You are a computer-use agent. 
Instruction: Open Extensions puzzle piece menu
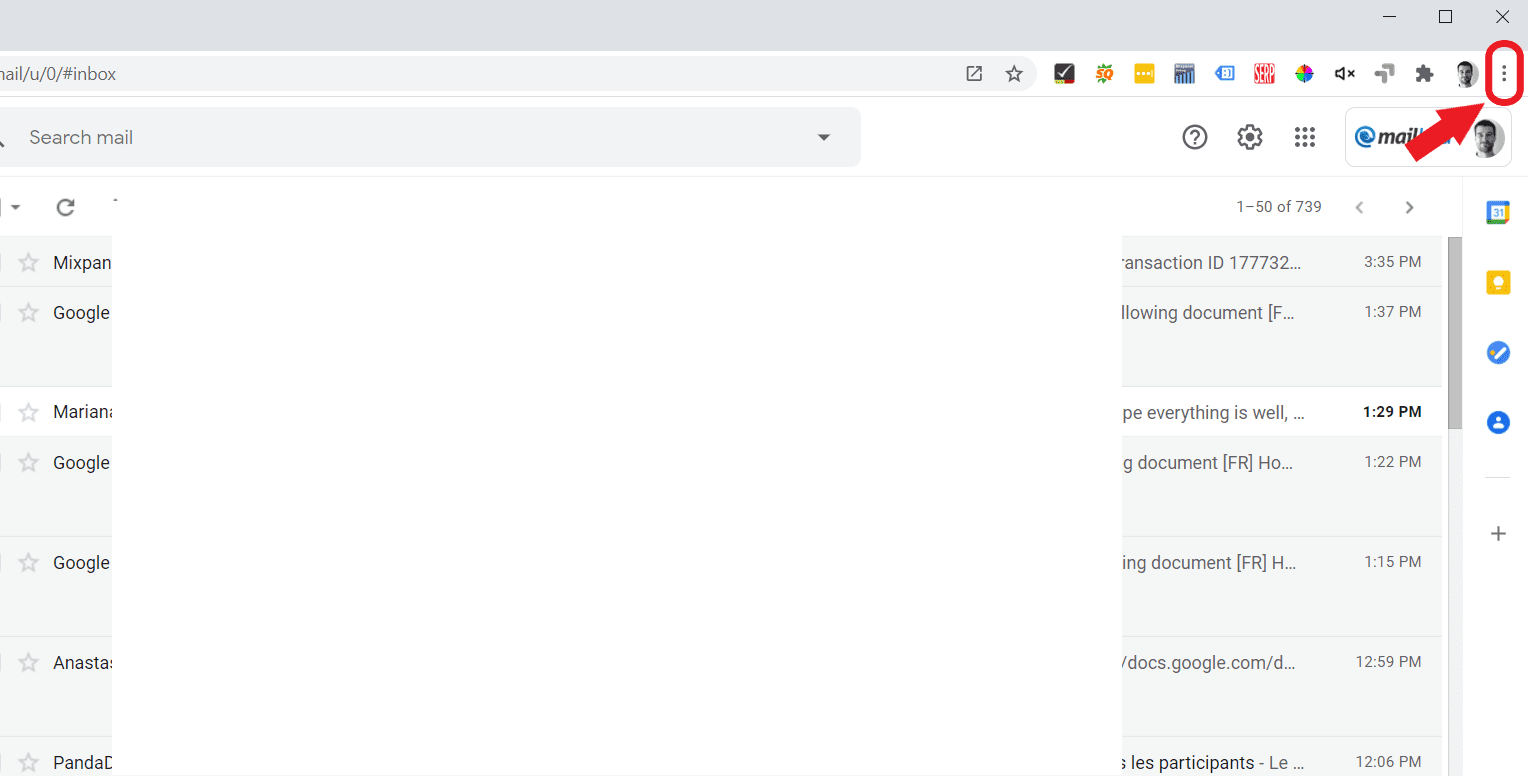[x=1425, y=73]
